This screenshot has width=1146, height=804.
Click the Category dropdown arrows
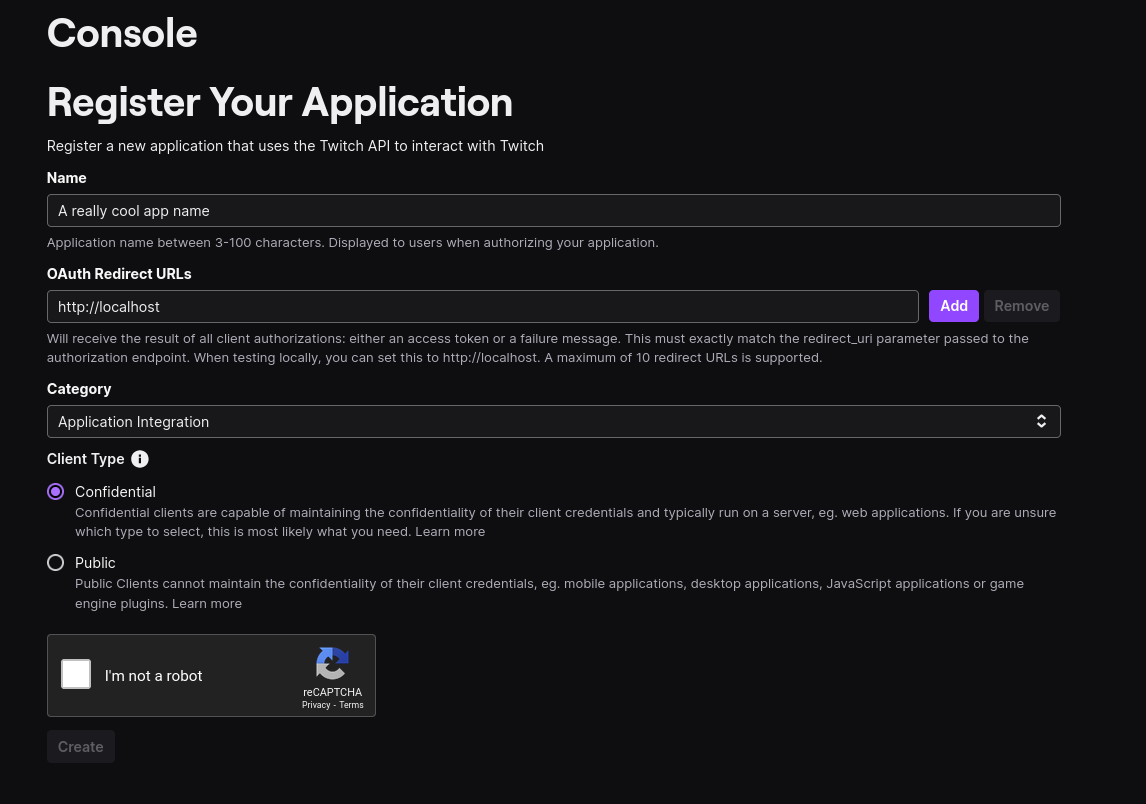coord(1041,422)
